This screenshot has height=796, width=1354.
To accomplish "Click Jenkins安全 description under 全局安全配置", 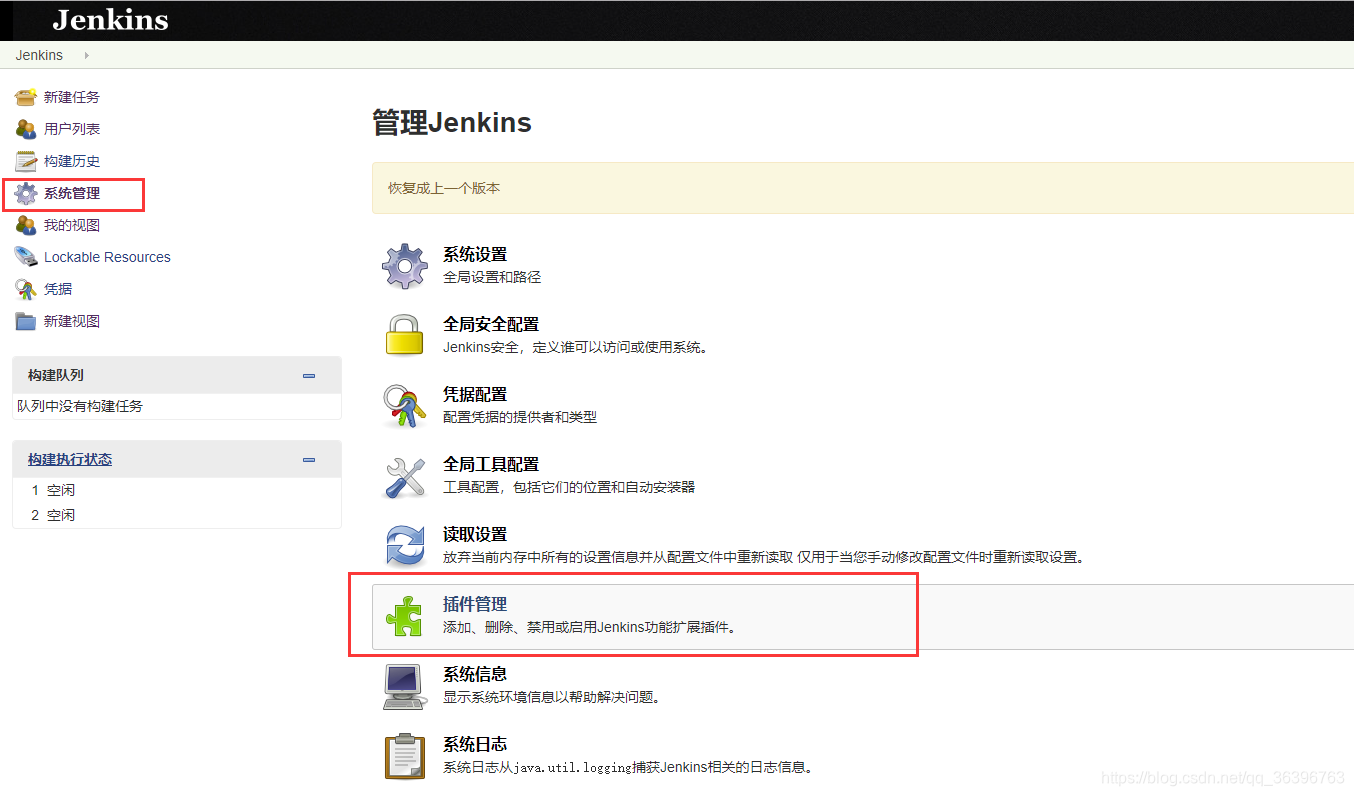I will 576,347.
